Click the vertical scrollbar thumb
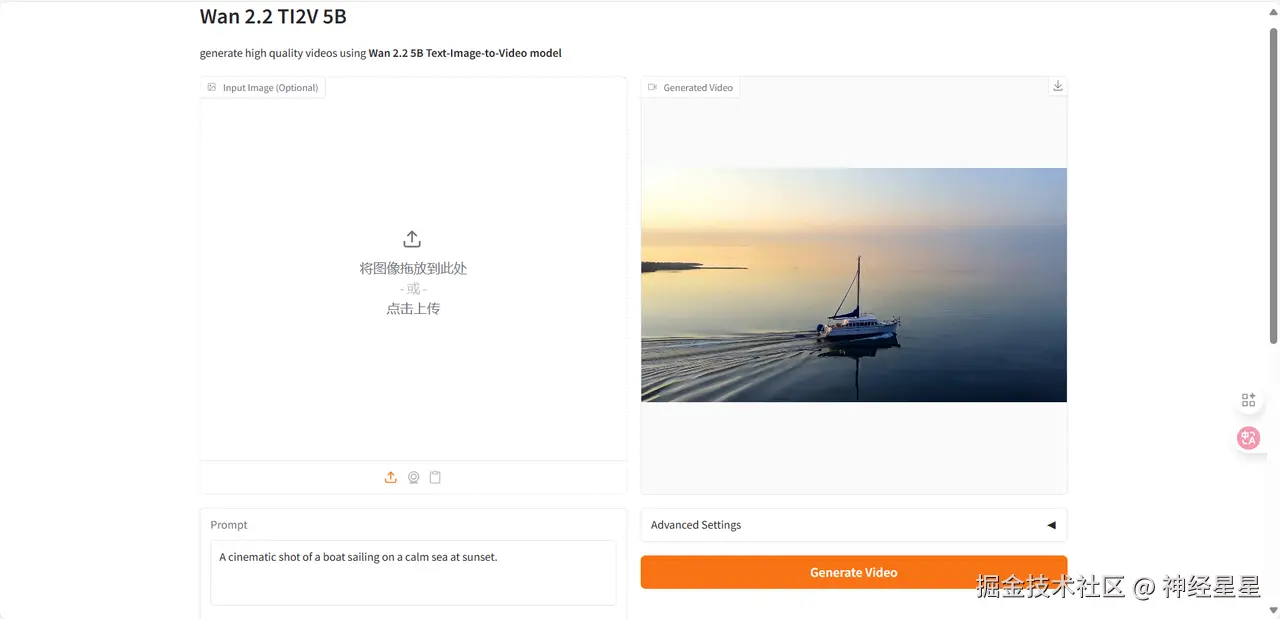This screenshot has height=619, width=1280. [x=1273, y=185]
